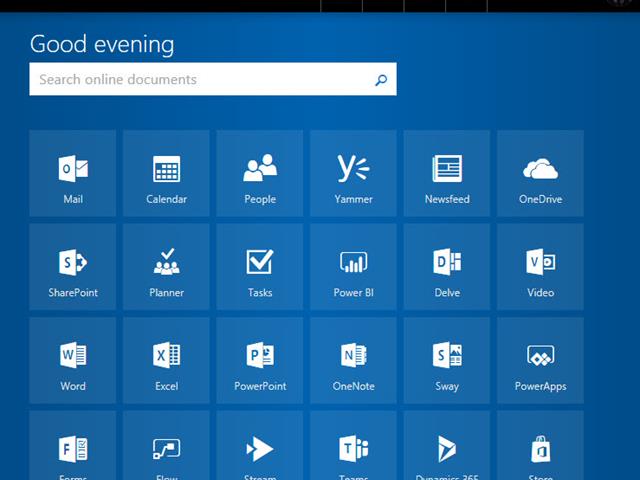This screenshot has width=640, height=480.
Task: Click the search magnifier icon
Action: point(381,80)
